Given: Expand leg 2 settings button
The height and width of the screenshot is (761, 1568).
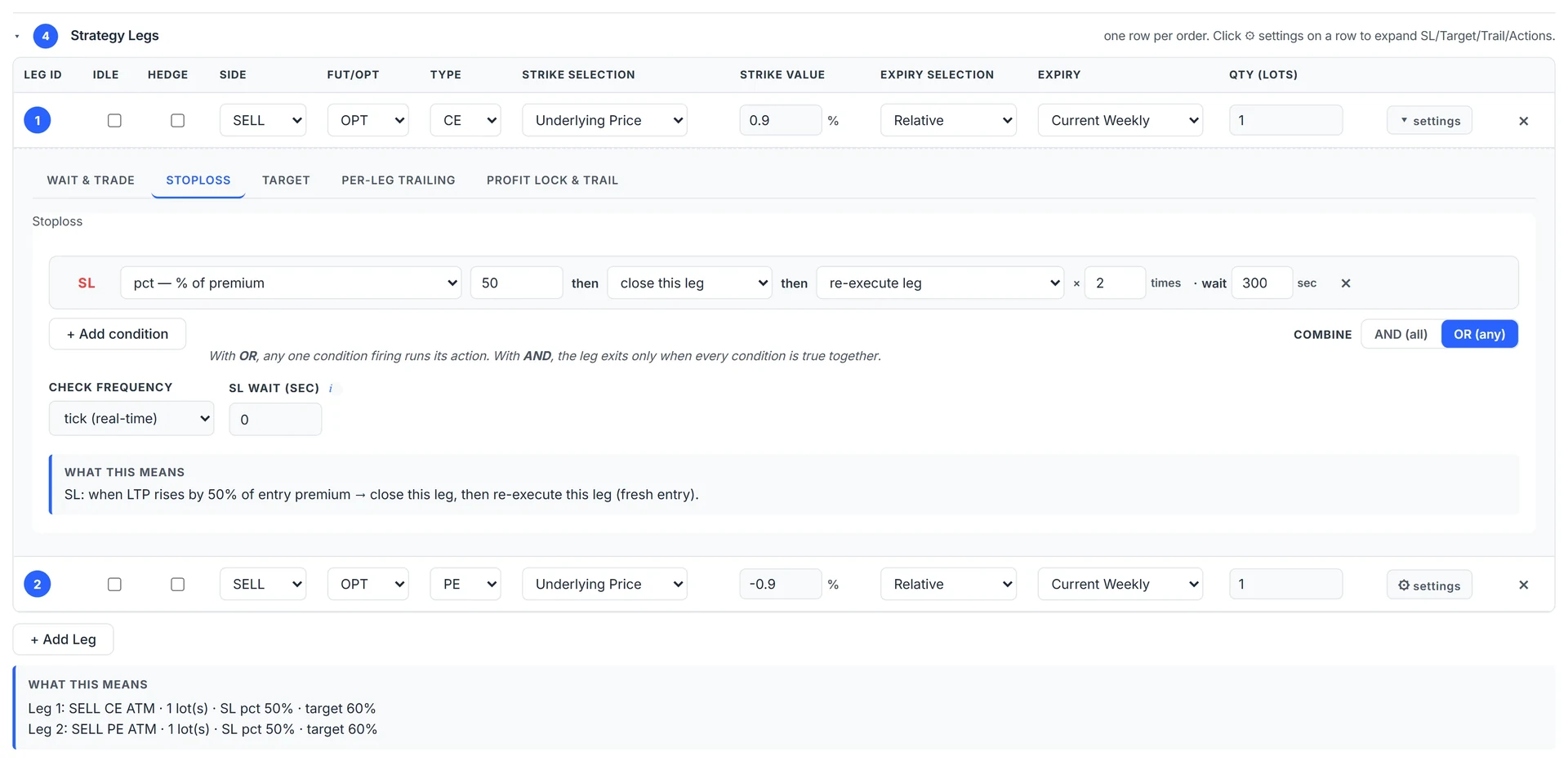Looking at the screenshot, I should (1429, 585).
